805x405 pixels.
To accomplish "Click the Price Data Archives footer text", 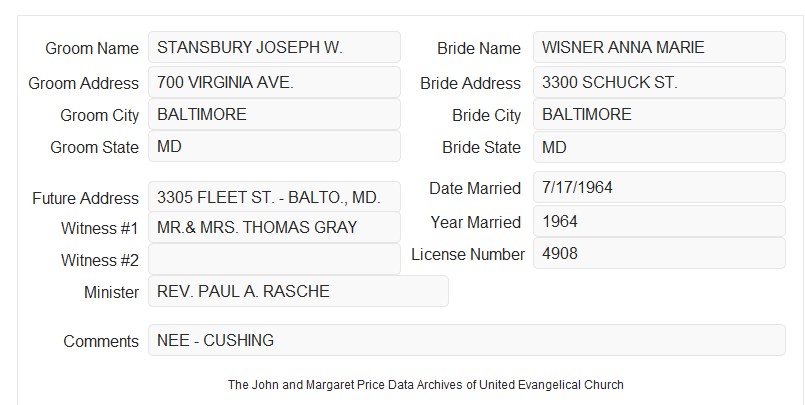I will click(x=426, y=384).
